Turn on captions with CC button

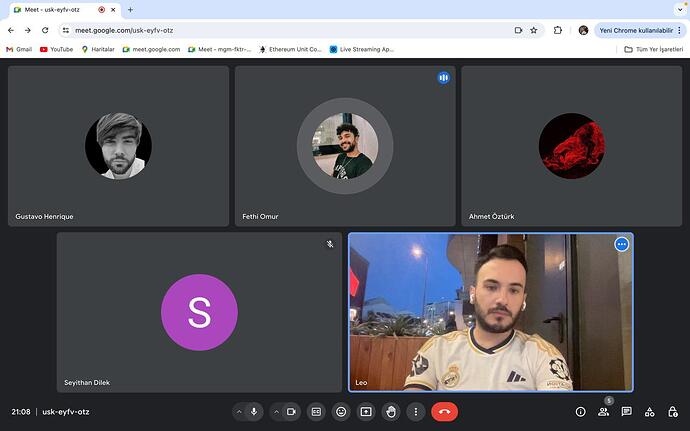pyautogui.click(x=316, y=412)
